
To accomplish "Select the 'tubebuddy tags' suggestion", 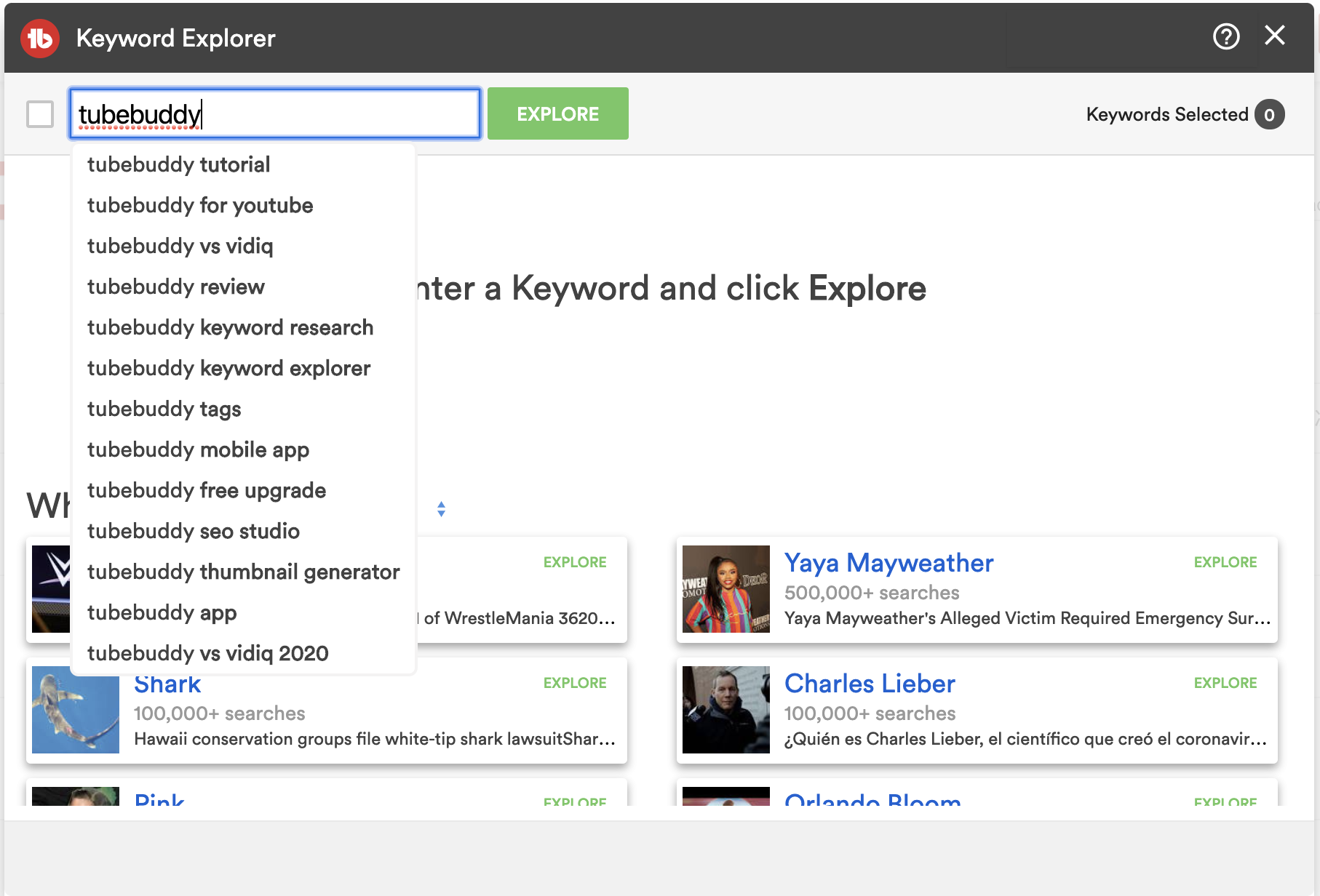I will (244, 409).
